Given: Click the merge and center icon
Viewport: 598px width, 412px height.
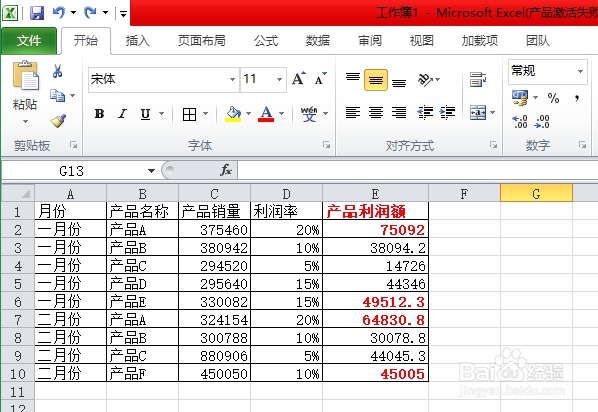Looking at the screenshot, I should (478, 113).
